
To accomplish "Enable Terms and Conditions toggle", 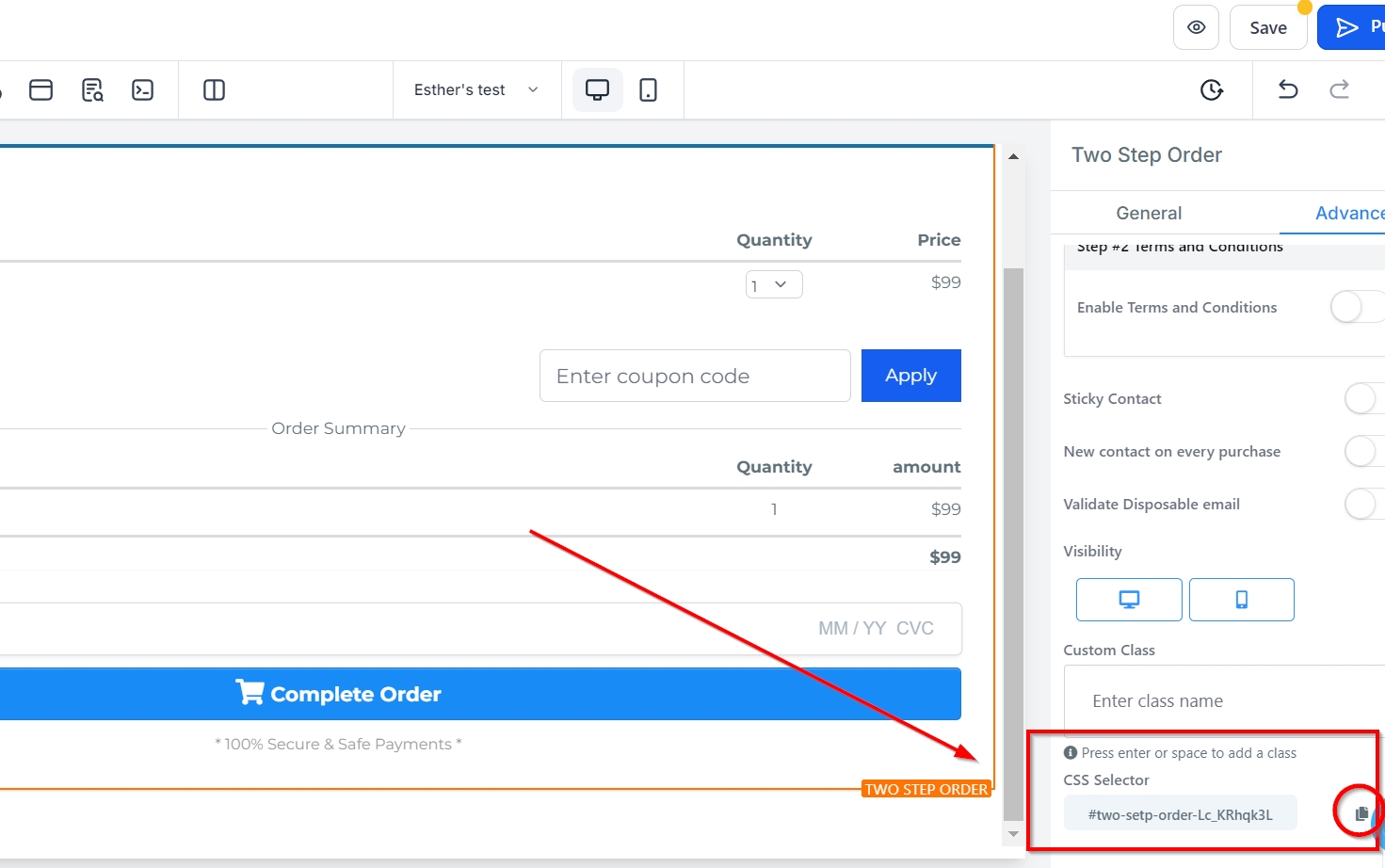I will tap(1356, 307).
